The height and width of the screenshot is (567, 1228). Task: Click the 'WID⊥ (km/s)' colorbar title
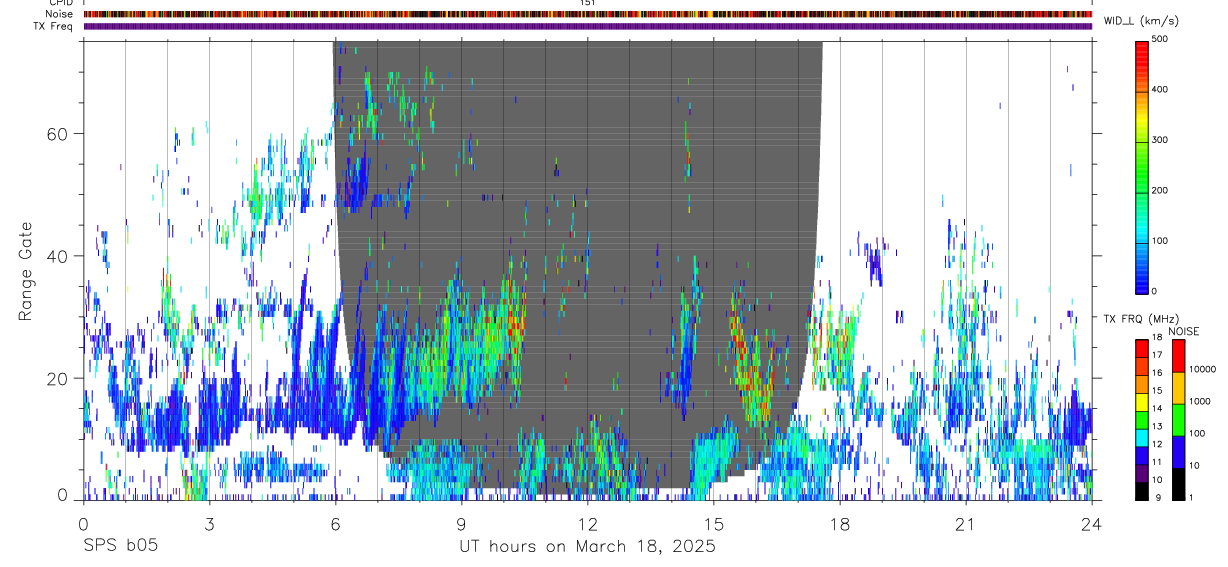tap(1142, 21)
